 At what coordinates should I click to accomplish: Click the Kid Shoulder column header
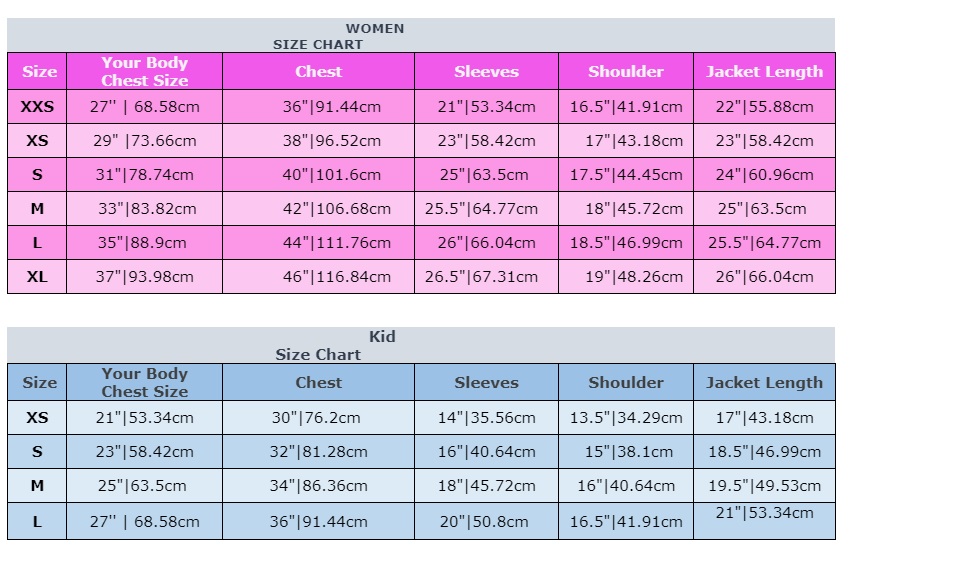[x=626, y=382]
